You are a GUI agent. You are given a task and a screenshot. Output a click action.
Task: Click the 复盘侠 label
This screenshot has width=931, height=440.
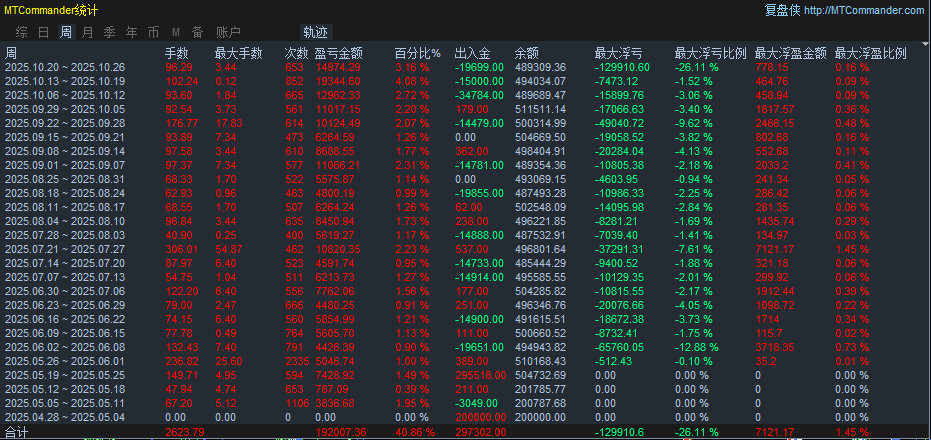click(x=782, y=11)
